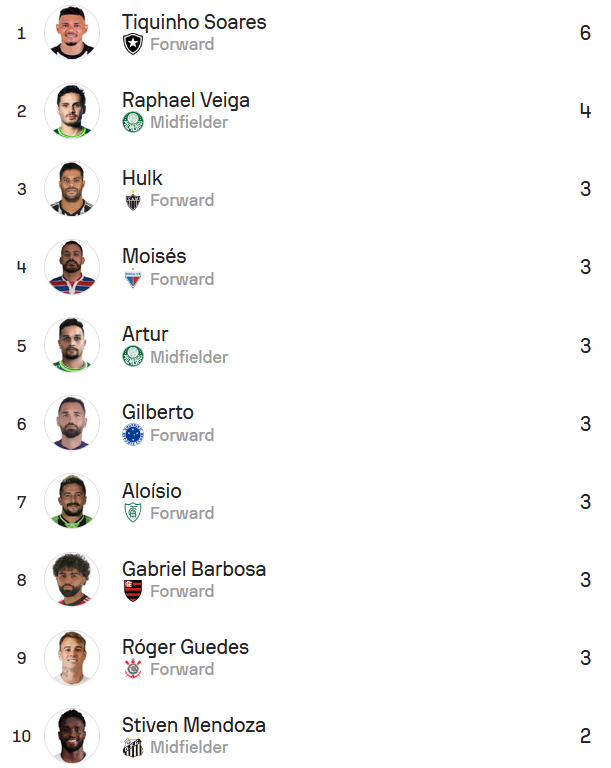This screenshot has width=611, height=768.
Task: Open Moisés player name link
Action: pyautogui.click(x=154, y=256)
